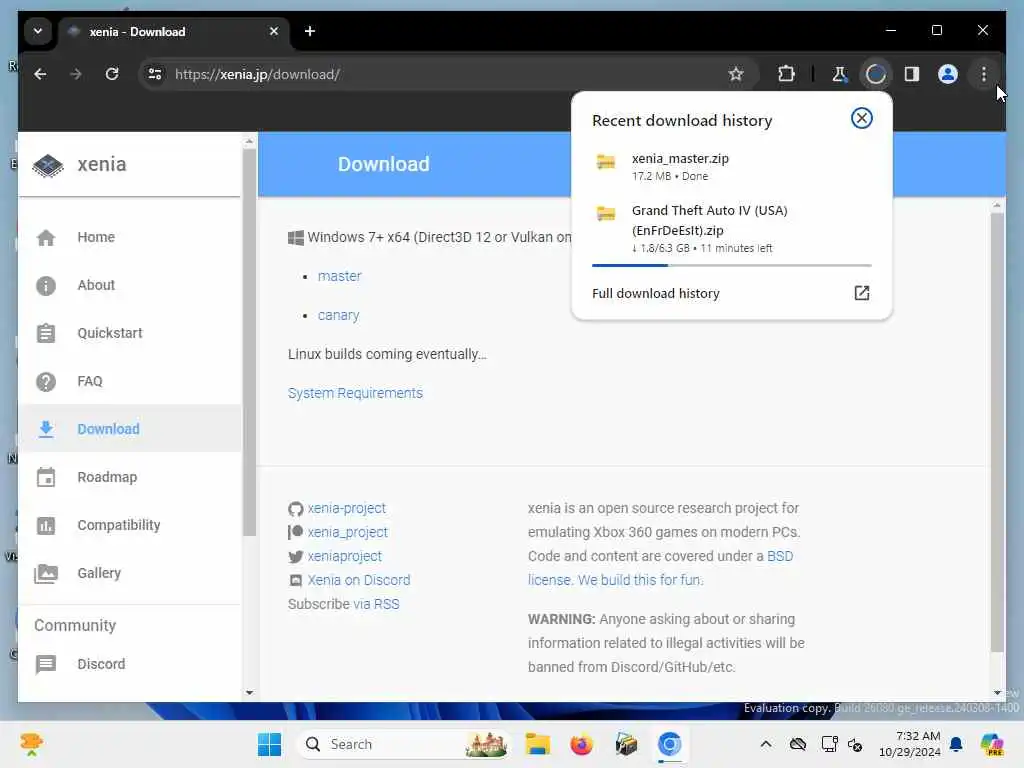The width and height of the screenshot is (1024, 768).
Task: Open xenia_project Patreon link
Action: (x=347, y=532)
